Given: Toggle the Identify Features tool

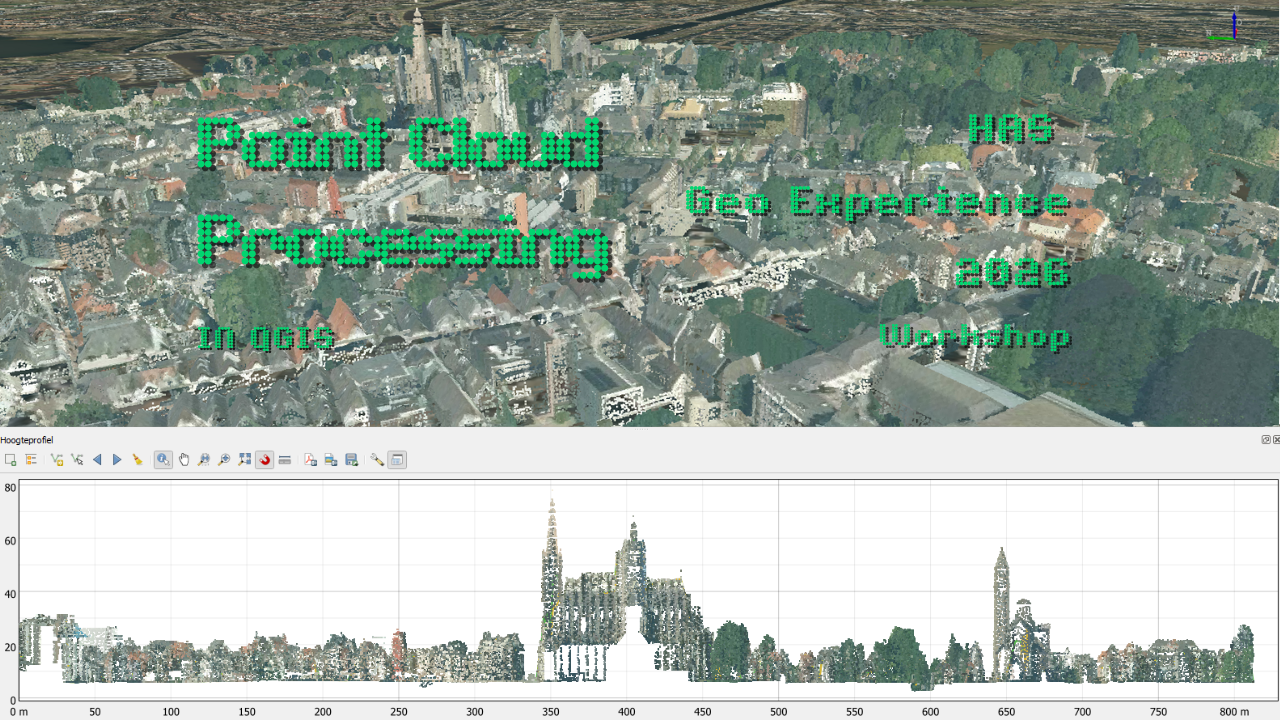Looking at the screenshot, I should point(163,460).
